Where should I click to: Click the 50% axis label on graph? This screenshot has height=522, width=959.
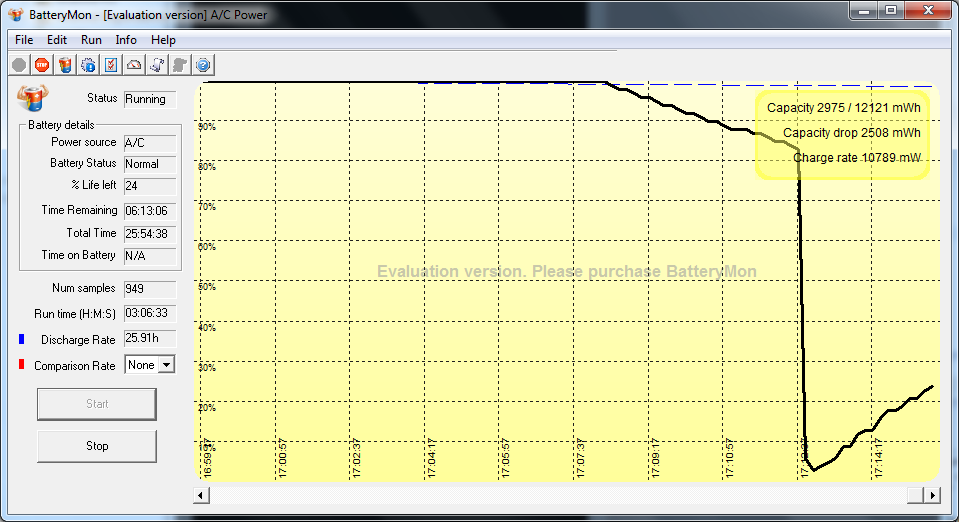coord(207,286)
